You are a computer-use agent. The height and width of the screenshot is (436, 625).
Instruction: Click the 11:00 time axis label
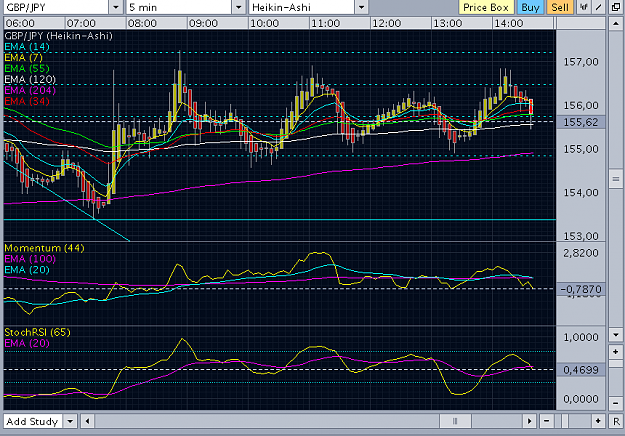coord(326,23)
